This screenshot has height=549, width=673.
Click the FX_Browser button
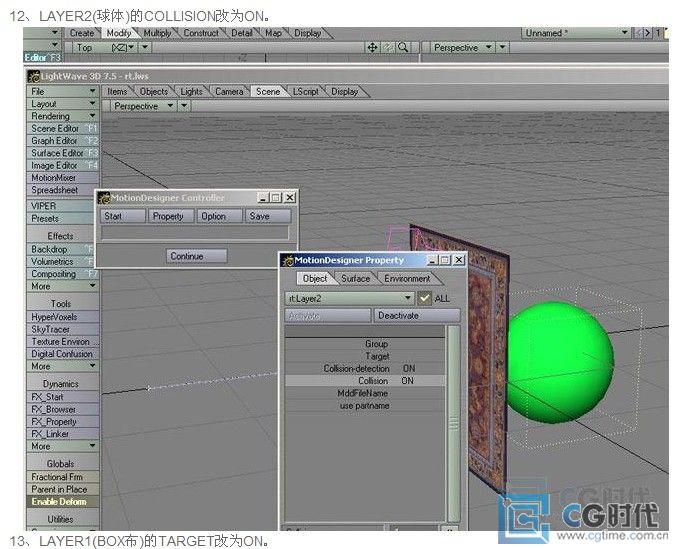pos(63,409)
